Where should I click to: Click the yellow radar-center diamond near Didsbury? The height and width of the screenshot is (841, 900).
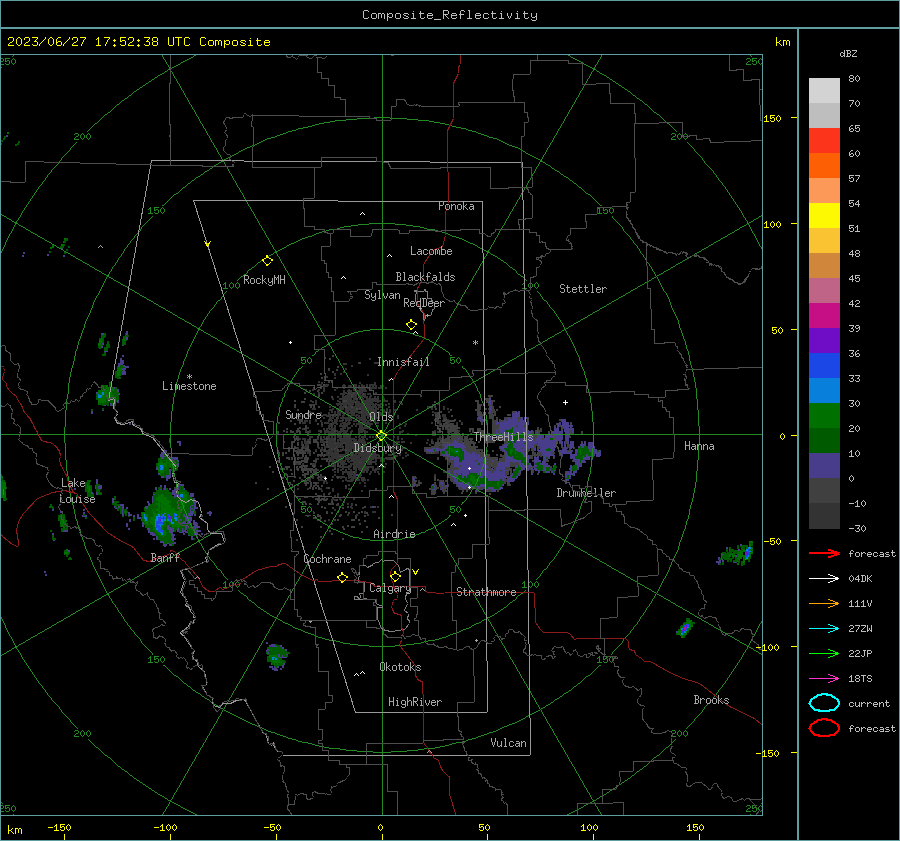[381, 436]
